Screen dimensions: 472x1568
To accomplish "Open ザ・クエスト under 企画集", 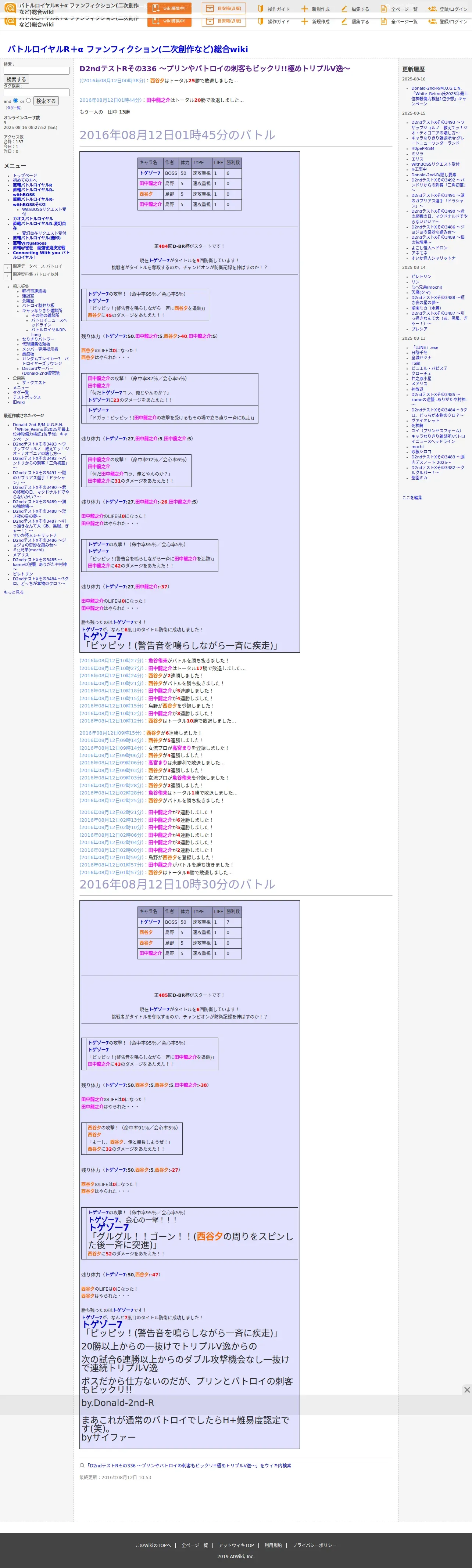I will tap(34, 383).
